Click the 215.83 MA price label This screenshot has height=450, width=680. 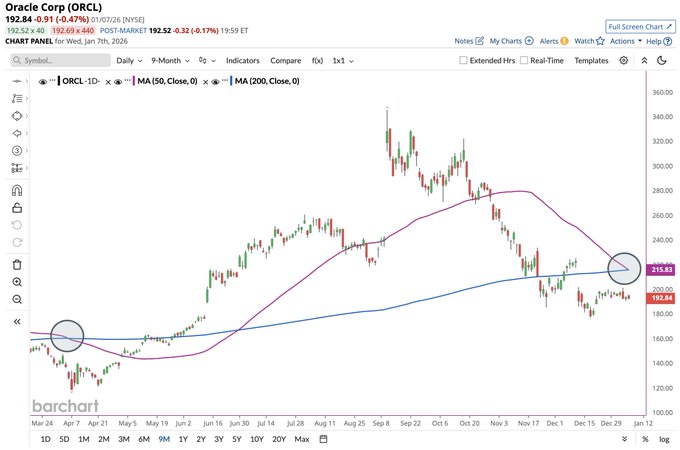click(660, 270)
